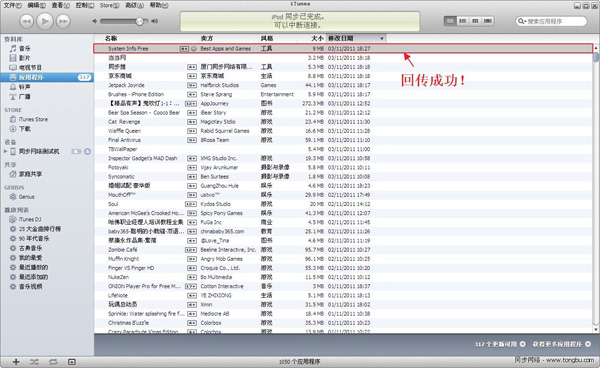This screenshot has height=368, width=600.
Task: Open 25 大金曲排行榜 playlist
Action: [47, 229]
